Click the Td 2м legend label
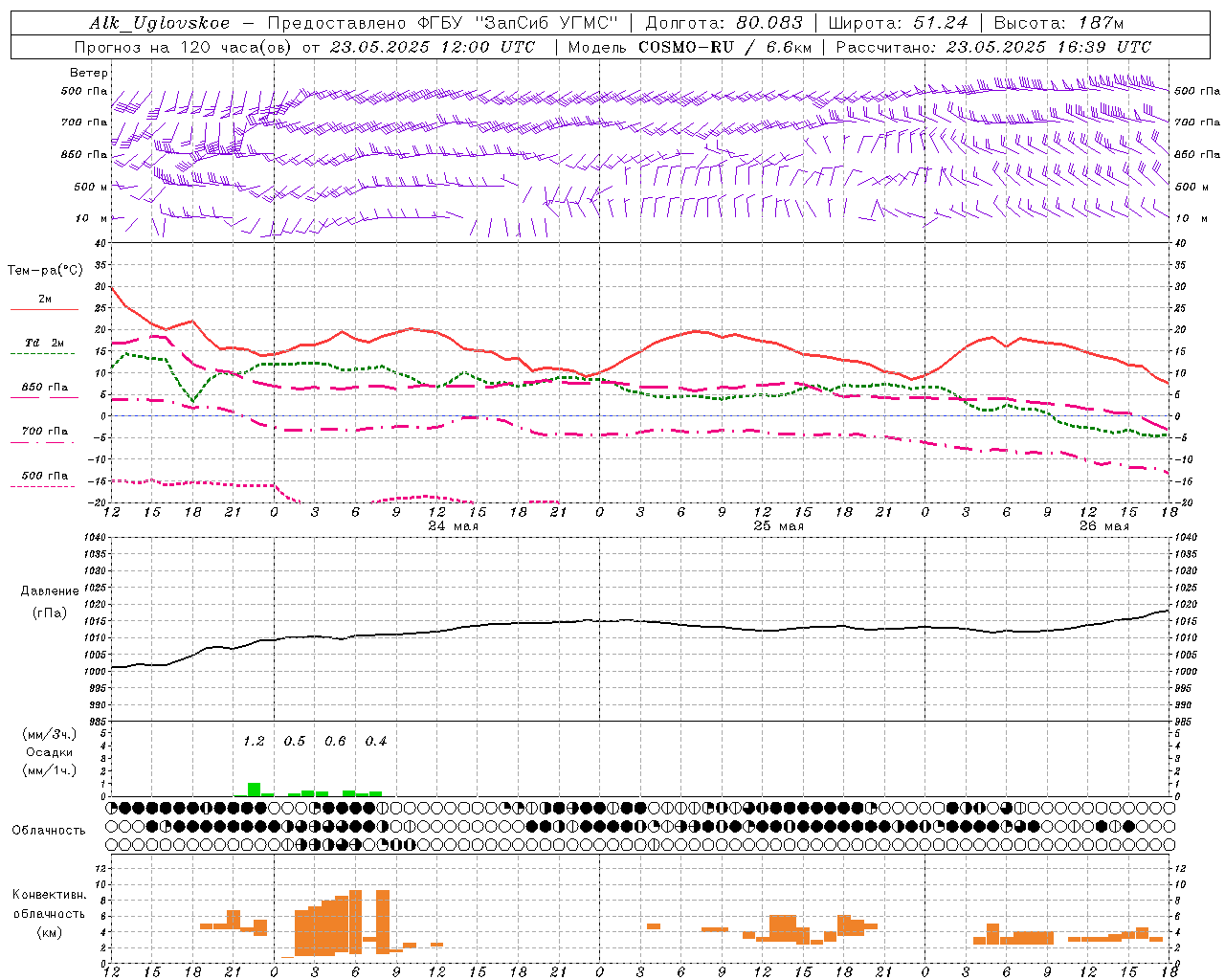The width and height of the screenshot is (1225, 980). (x=45, y=343)
